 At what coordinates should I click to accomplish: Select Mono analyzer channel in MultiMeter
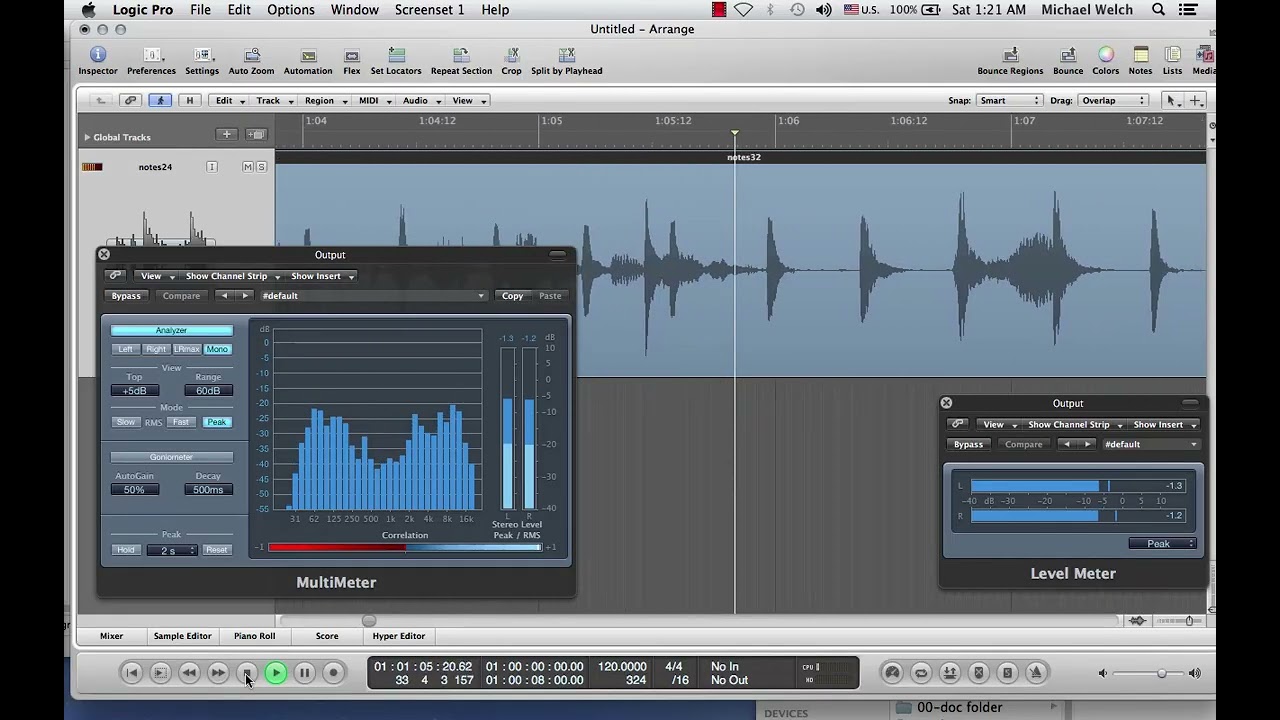(x=217, y=349)
